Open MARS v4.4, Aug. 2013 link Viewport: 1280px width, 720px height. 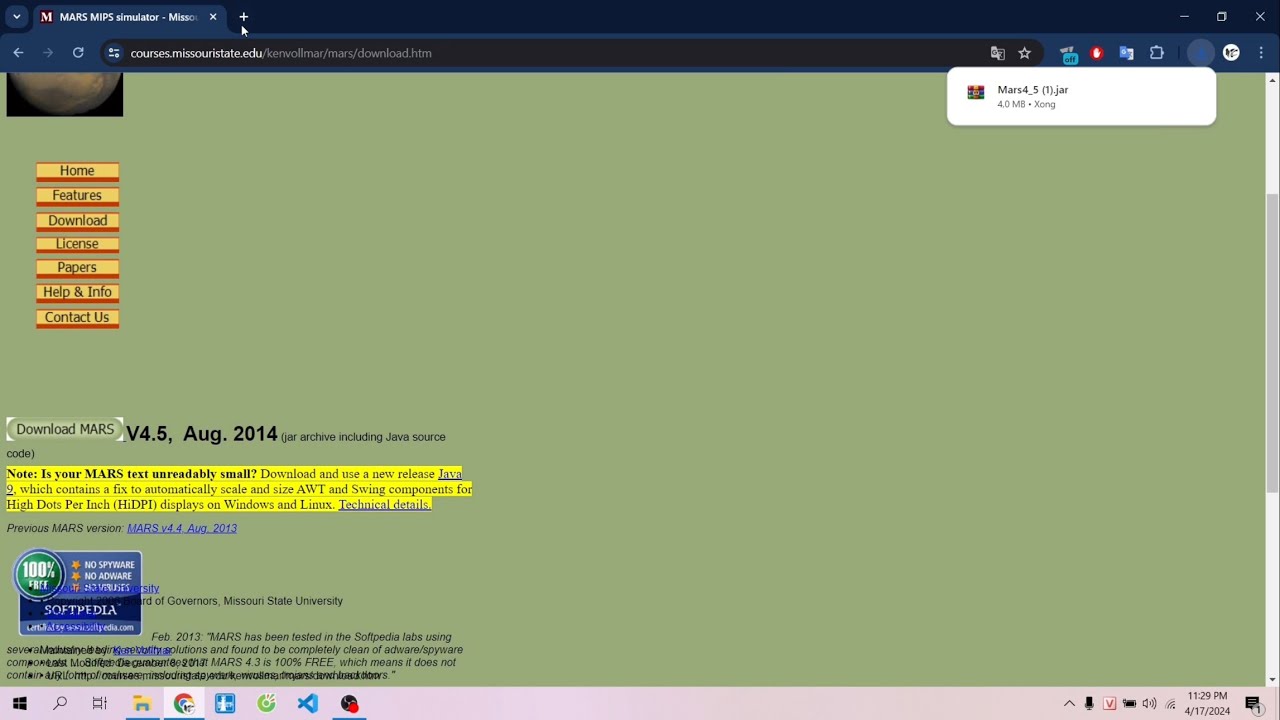point(182,528)
